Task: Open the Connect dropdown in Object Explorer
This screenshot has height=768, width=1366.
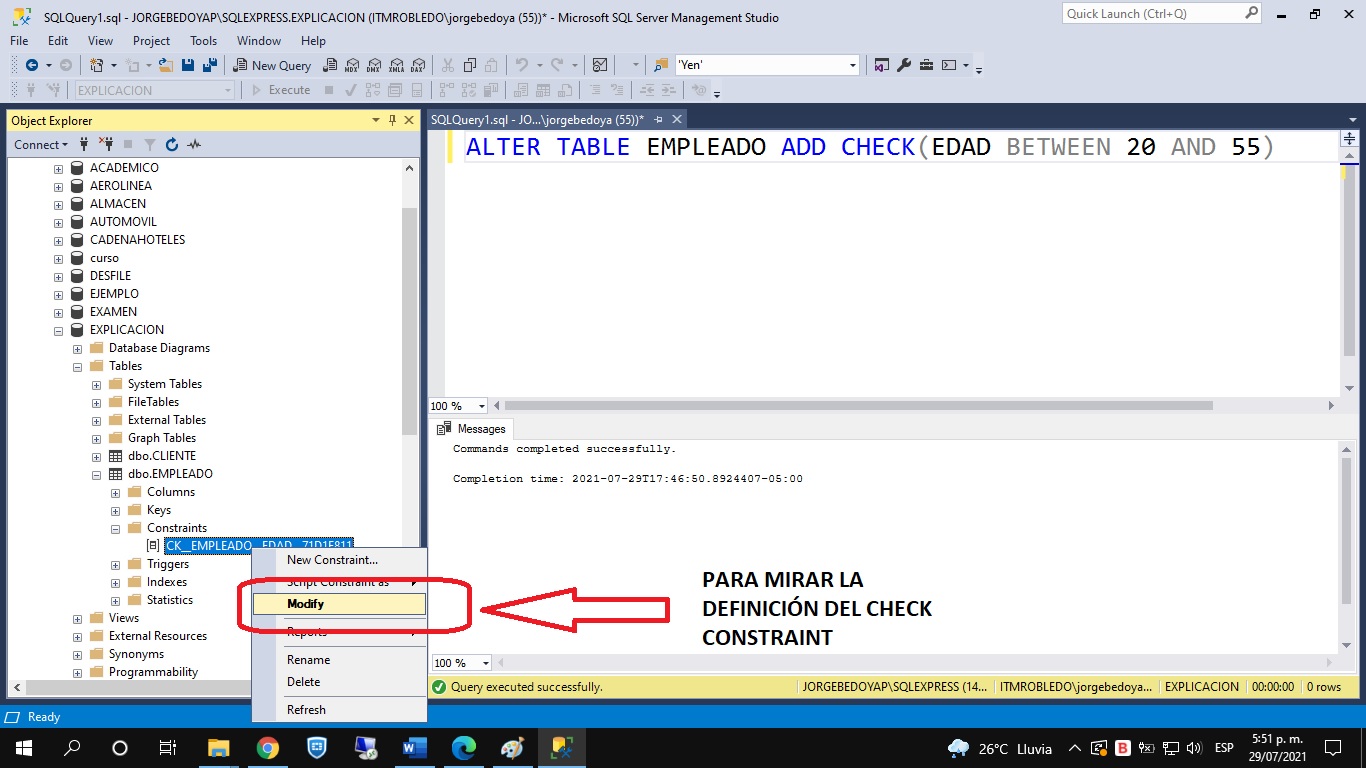Action: tap(40, 144)
